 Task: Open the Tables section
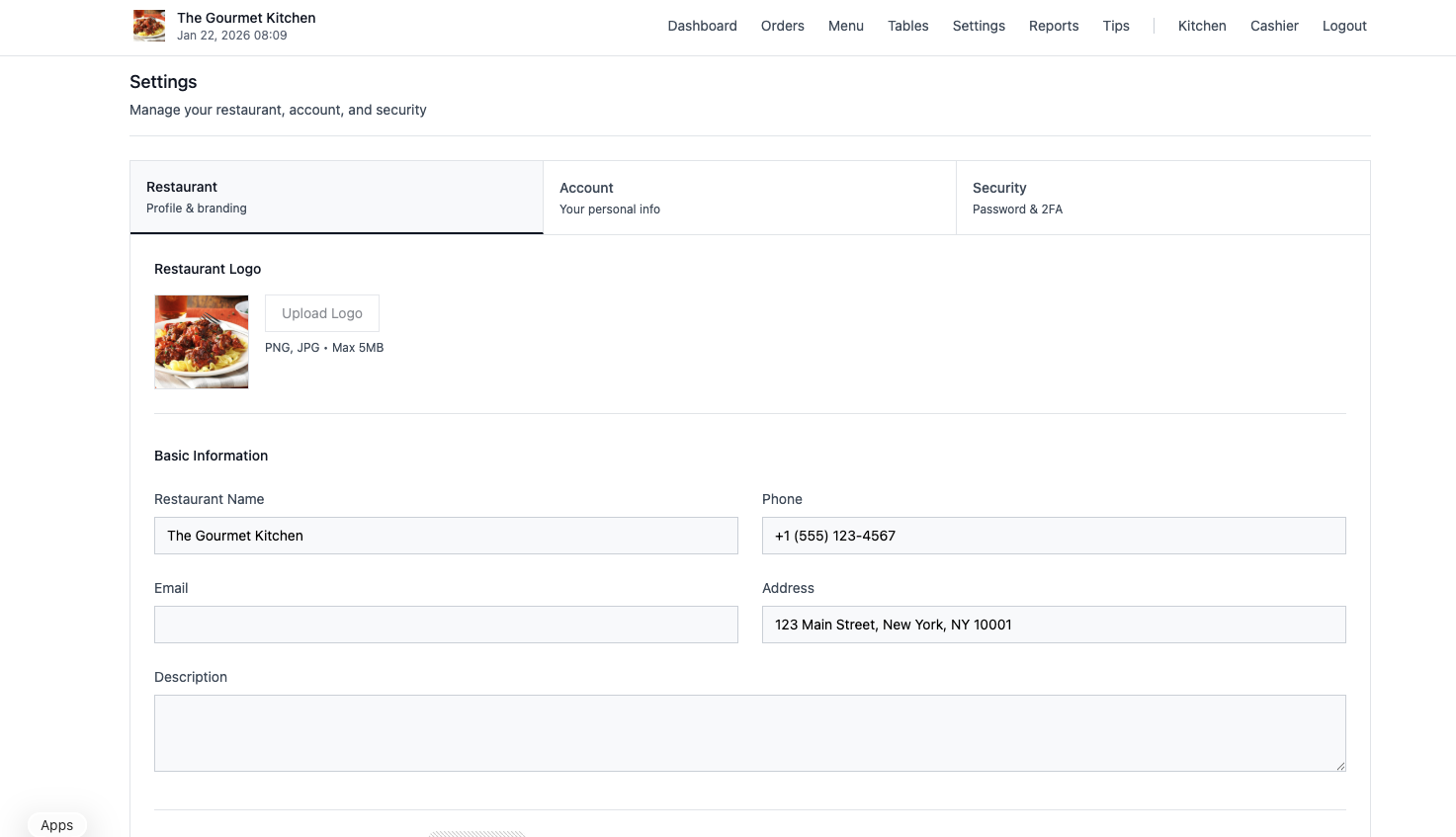click(907, 26)
